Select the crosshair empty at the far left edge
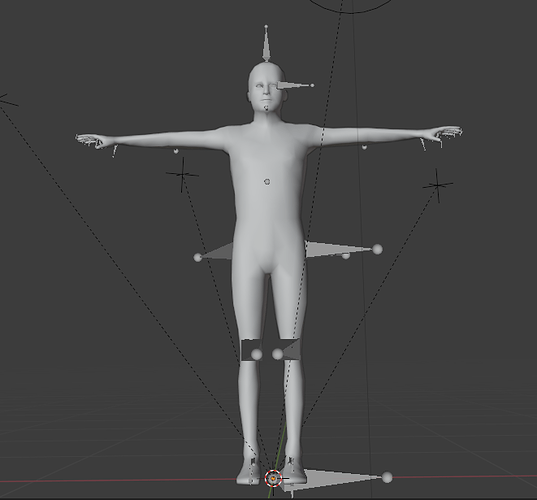Viewport: 537px width, 500px height. [x=7, y=100]
